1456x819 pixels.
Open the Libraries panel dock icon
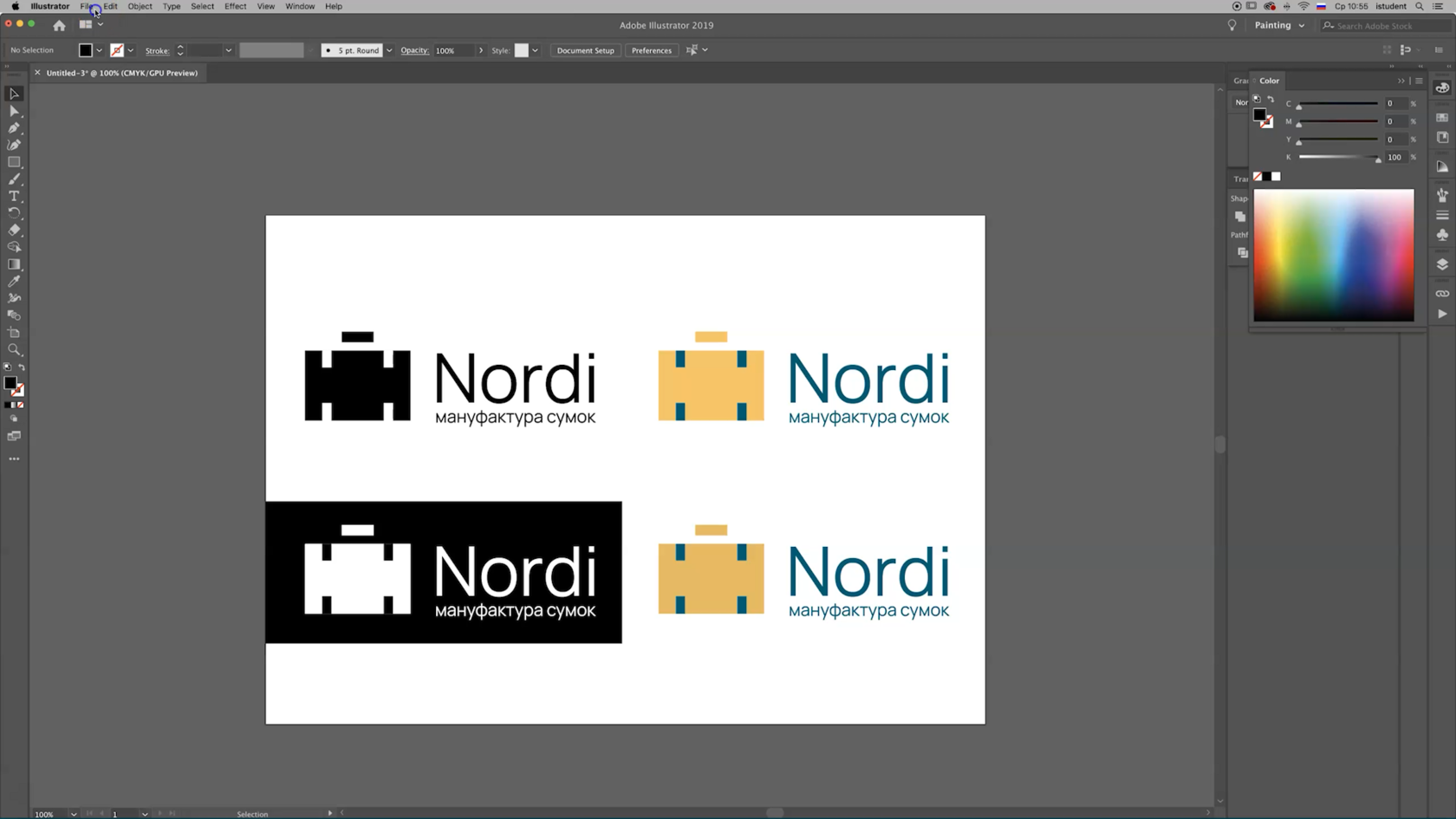coord(1442,137)
